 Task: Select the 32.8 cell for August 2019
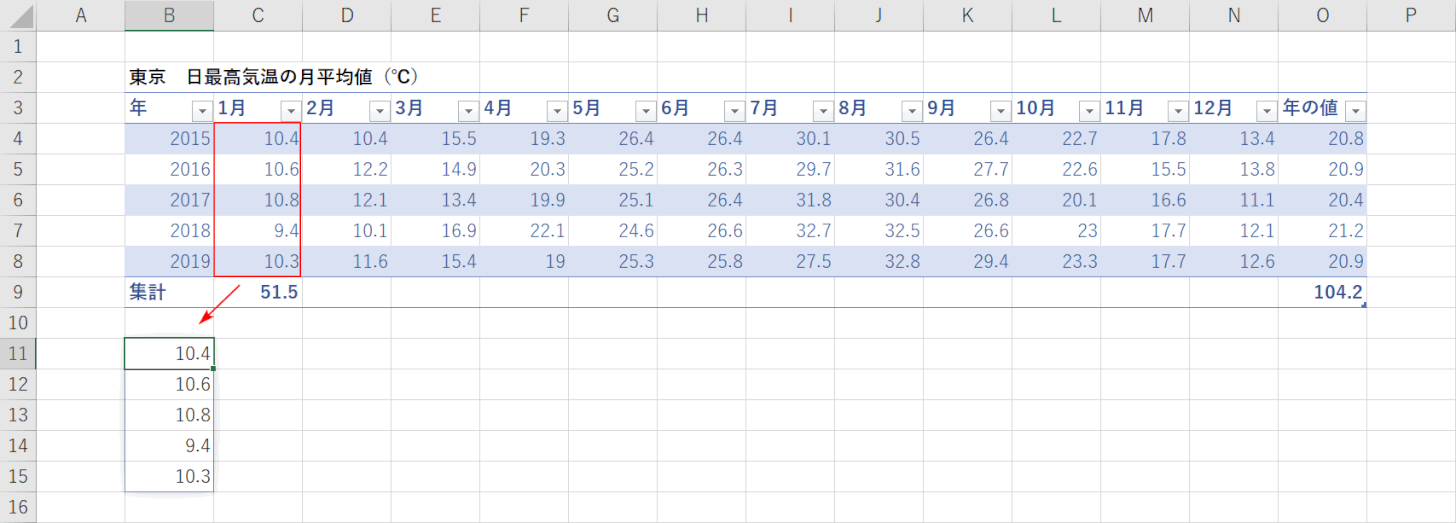click(879, 261)
